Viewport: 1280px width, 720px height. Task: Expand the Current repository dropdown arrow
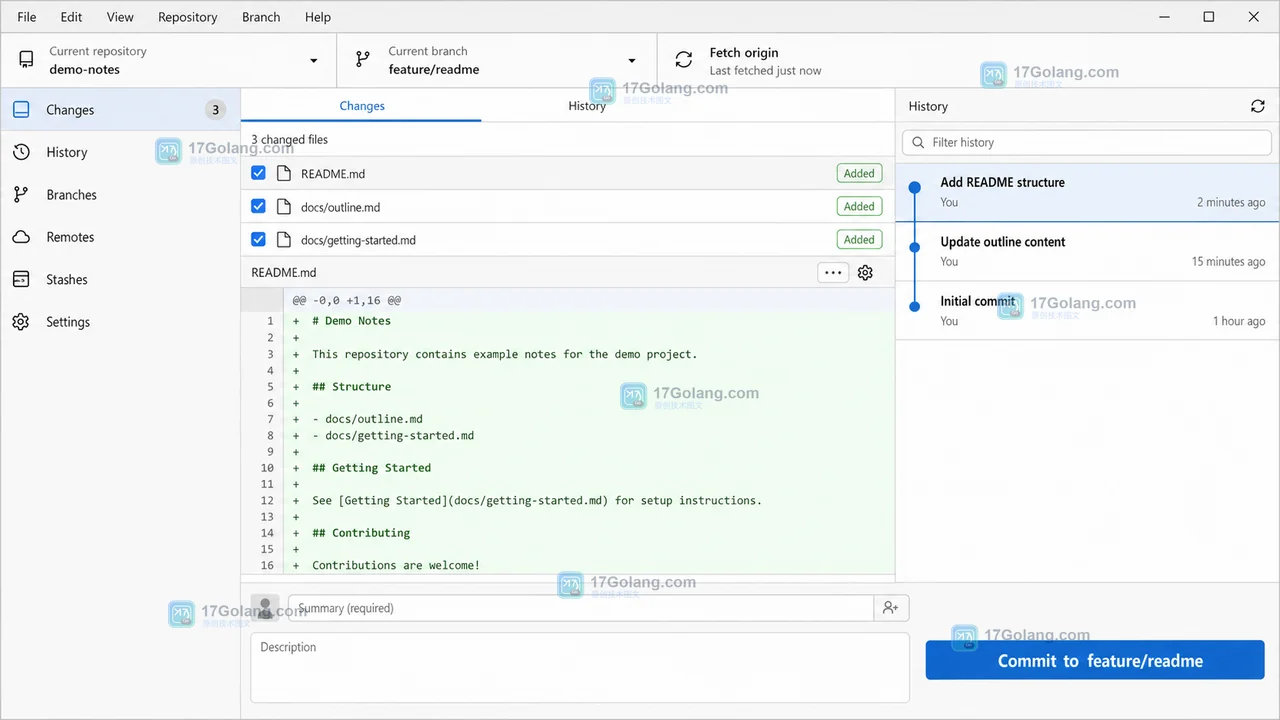click(313, 61)
